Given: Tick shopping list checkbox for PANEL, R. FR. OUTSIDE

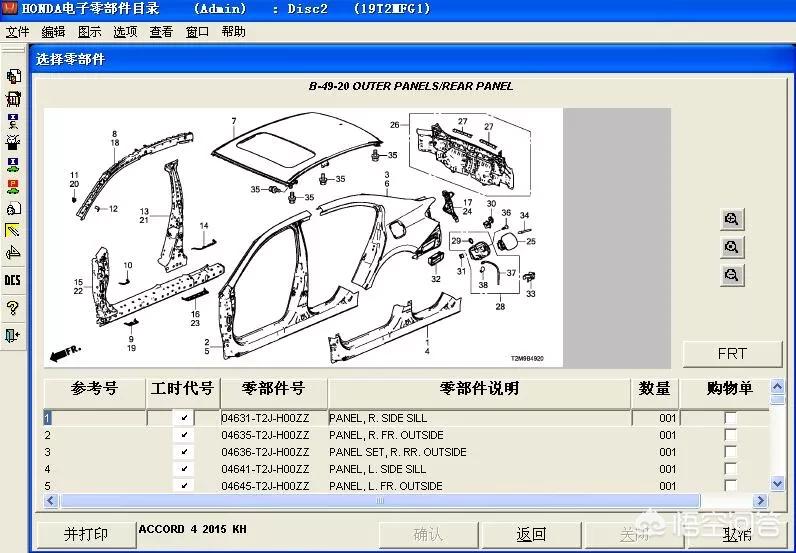Looking at the screenshot, I should tap(730, 435).
